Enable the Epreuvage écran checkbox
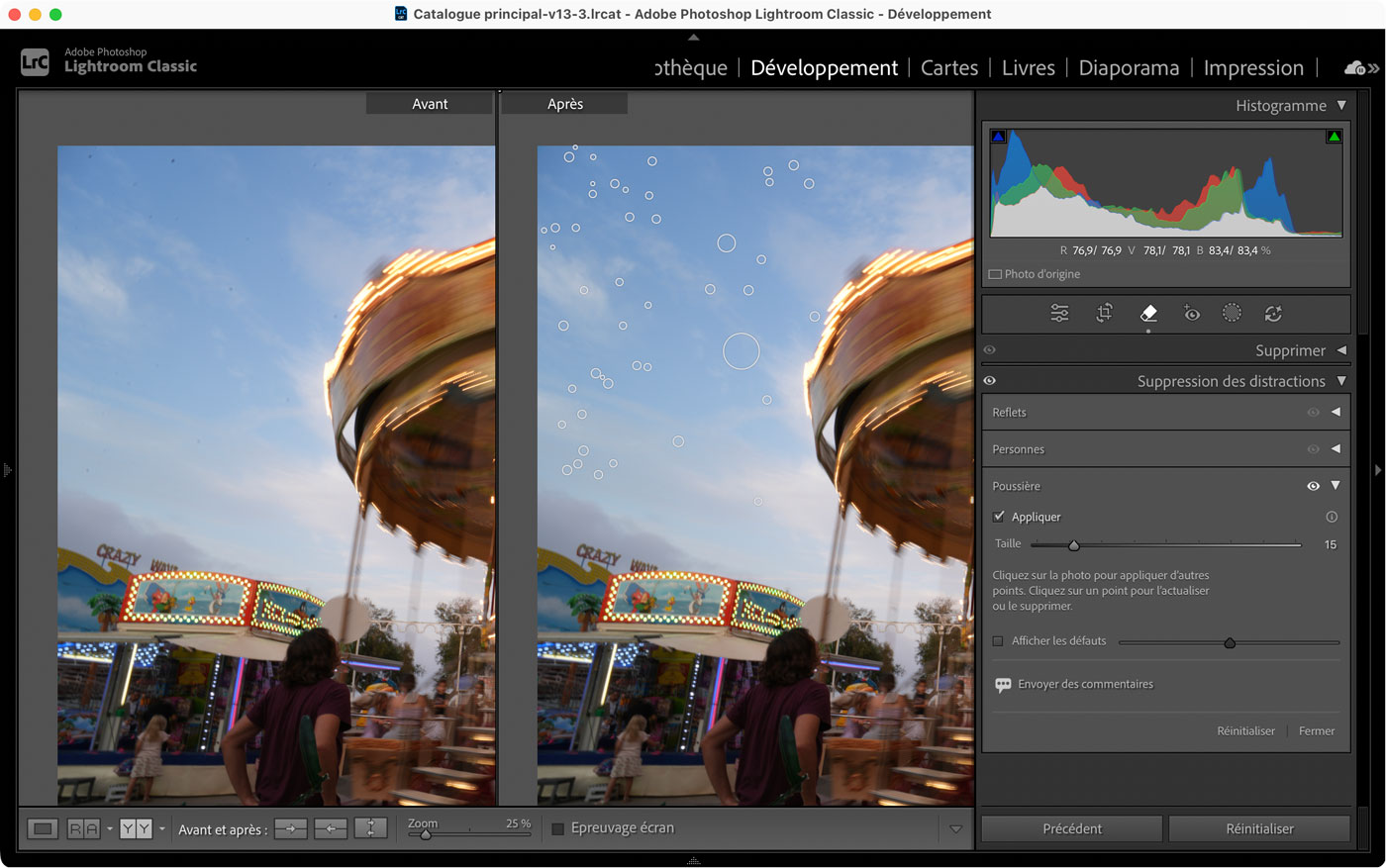This screenshot has height=868, width=1386. pos(558,828)
